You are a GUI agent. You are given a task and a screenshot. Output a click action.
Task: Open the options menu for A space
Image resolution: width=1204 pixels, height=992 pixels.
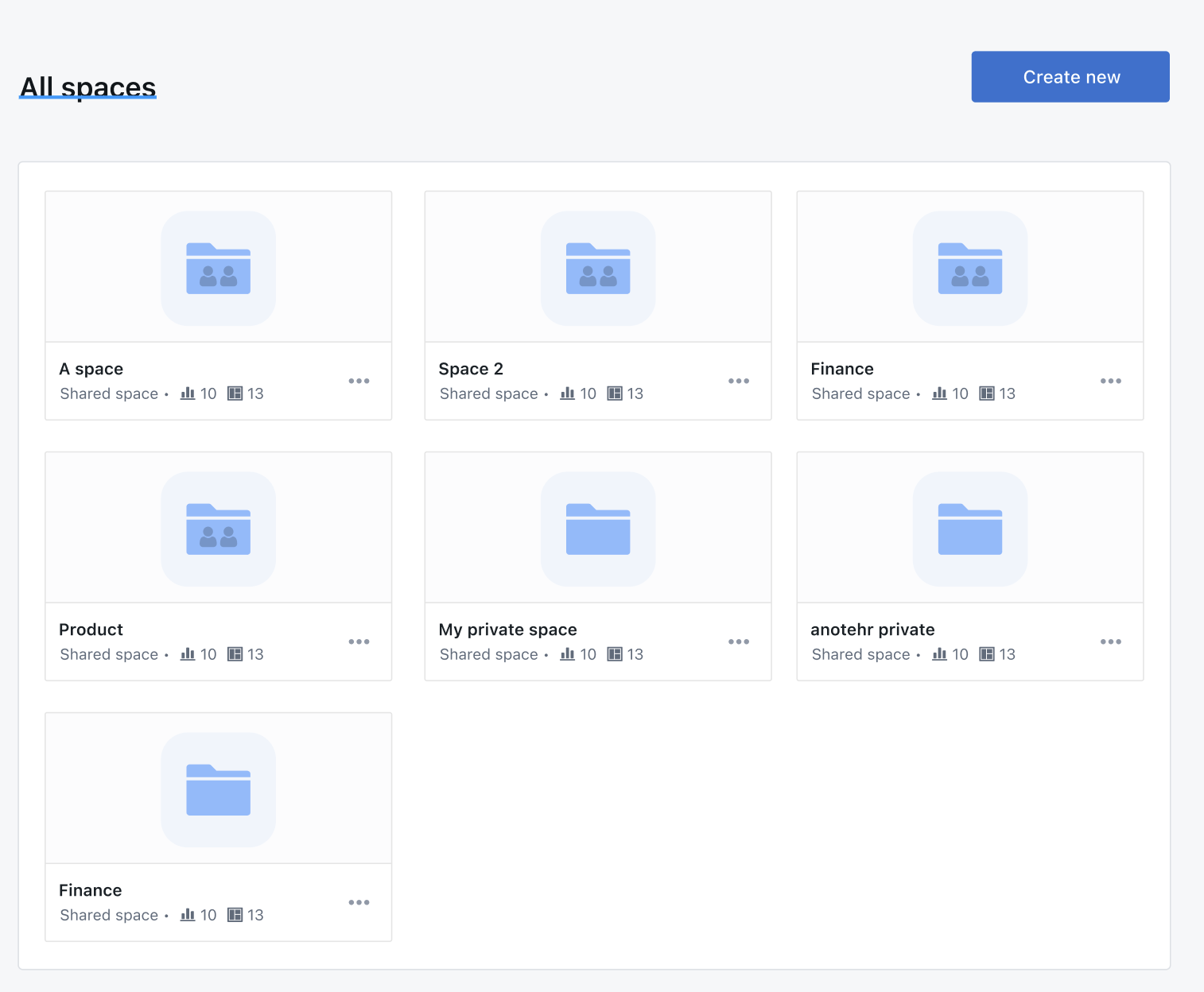pos(359,381)
